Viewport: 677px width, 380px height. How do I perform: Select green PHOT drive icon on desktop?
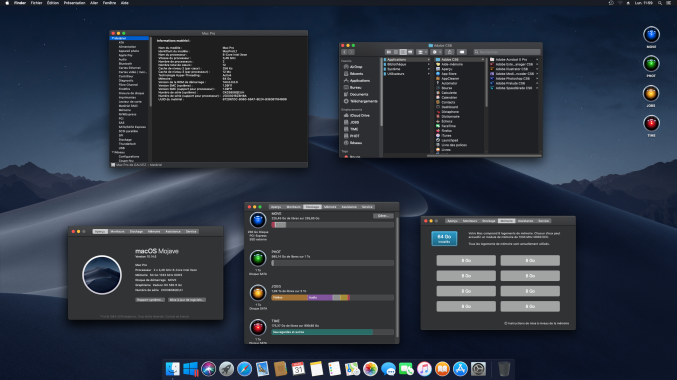click(x=651, y=64)
